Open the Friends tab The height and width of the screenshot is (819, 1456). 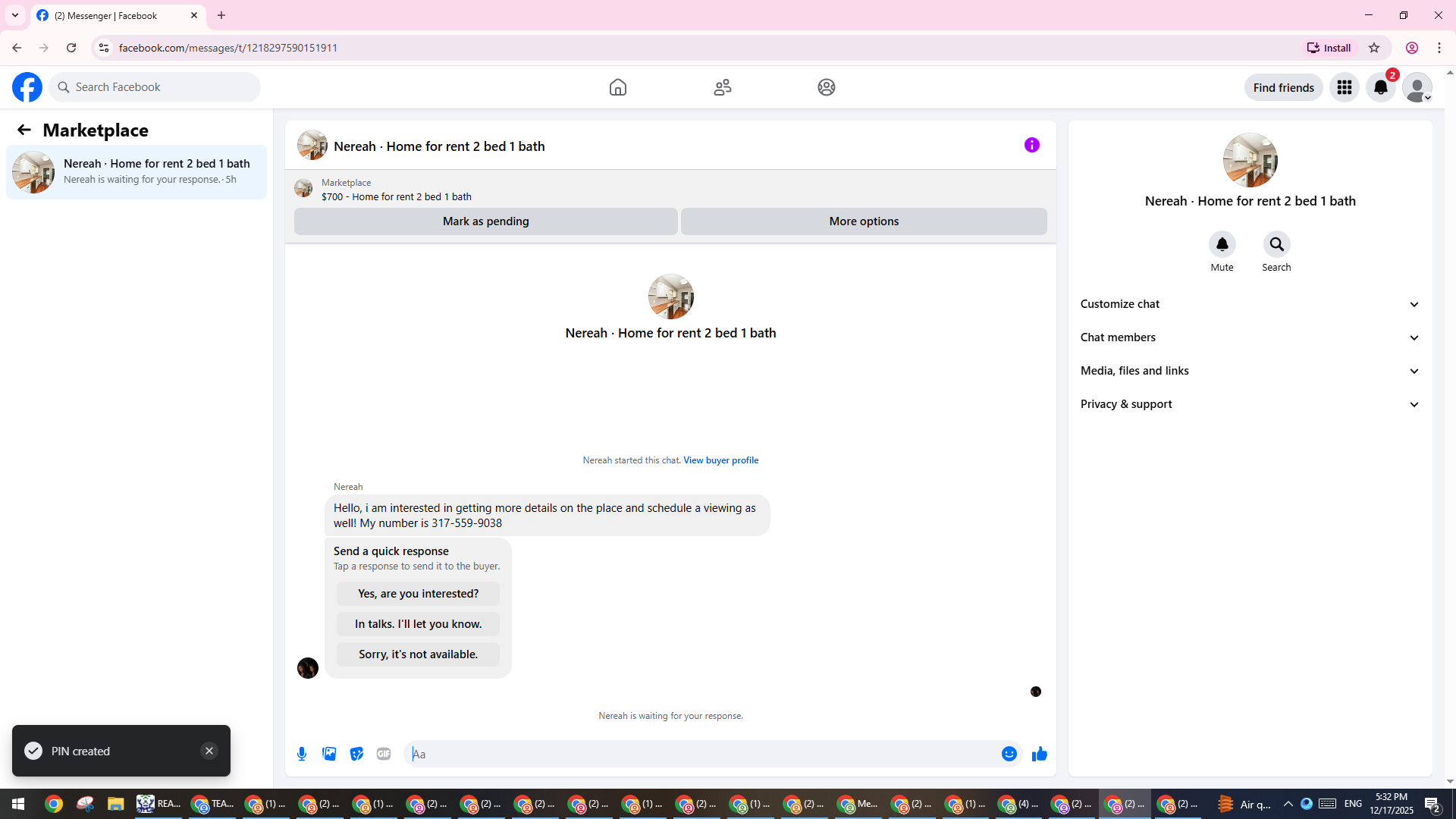[x=722, y=87]
